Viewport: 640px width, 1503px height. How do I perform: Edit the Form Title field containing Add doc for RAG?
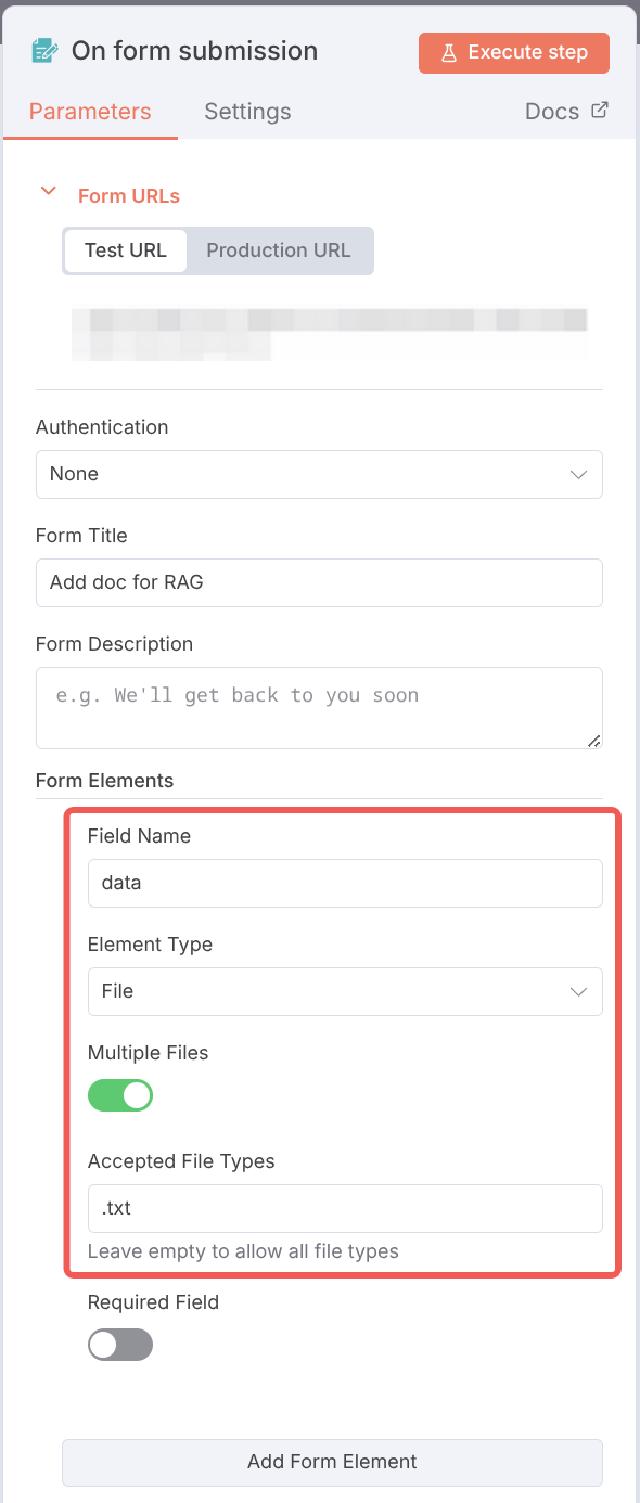click(318, 582)
